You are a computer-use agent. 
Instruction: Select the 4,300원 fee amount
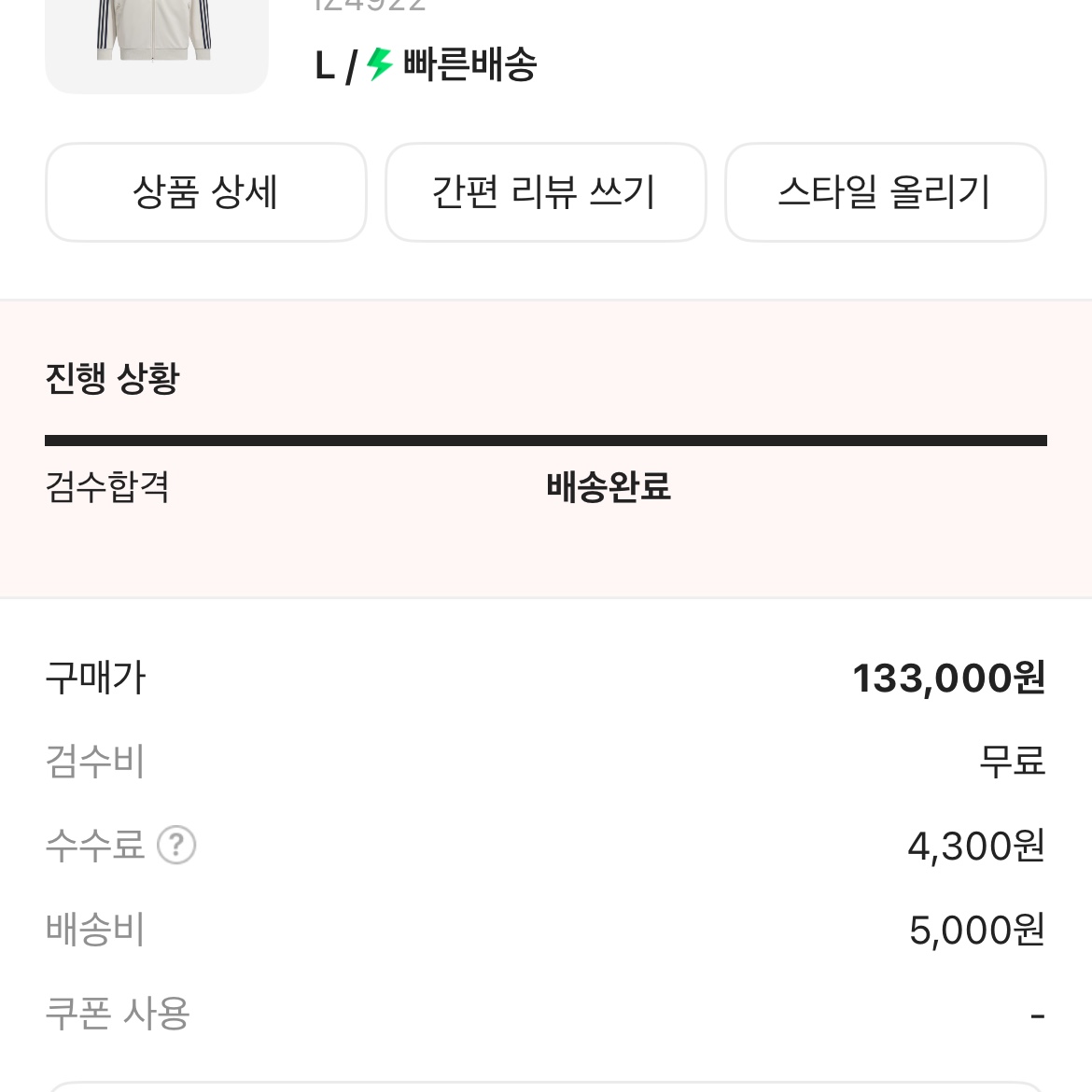974,846
